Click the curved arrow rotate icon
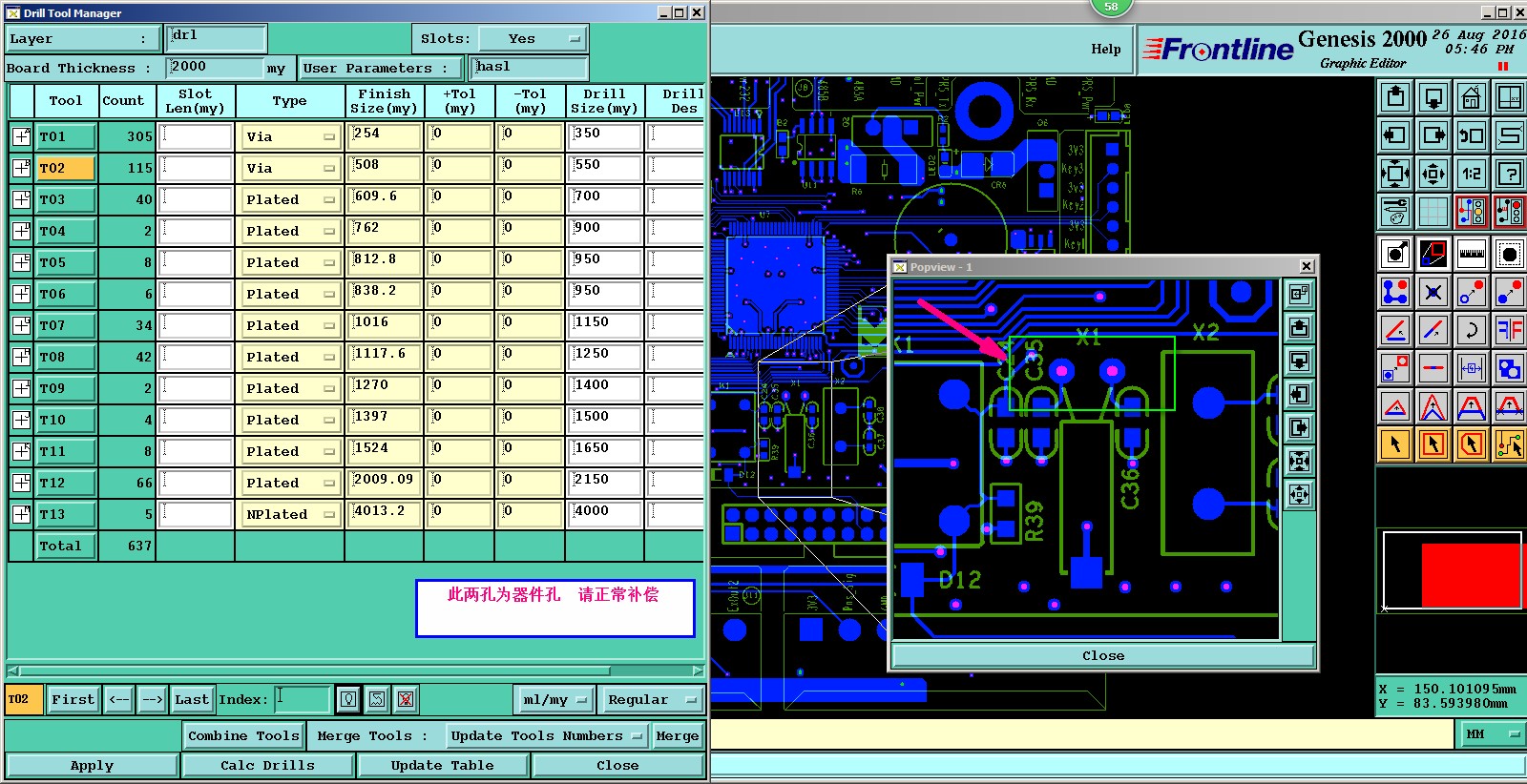1527x784 pixels. pyautogui.click(x=1472, y=330)
